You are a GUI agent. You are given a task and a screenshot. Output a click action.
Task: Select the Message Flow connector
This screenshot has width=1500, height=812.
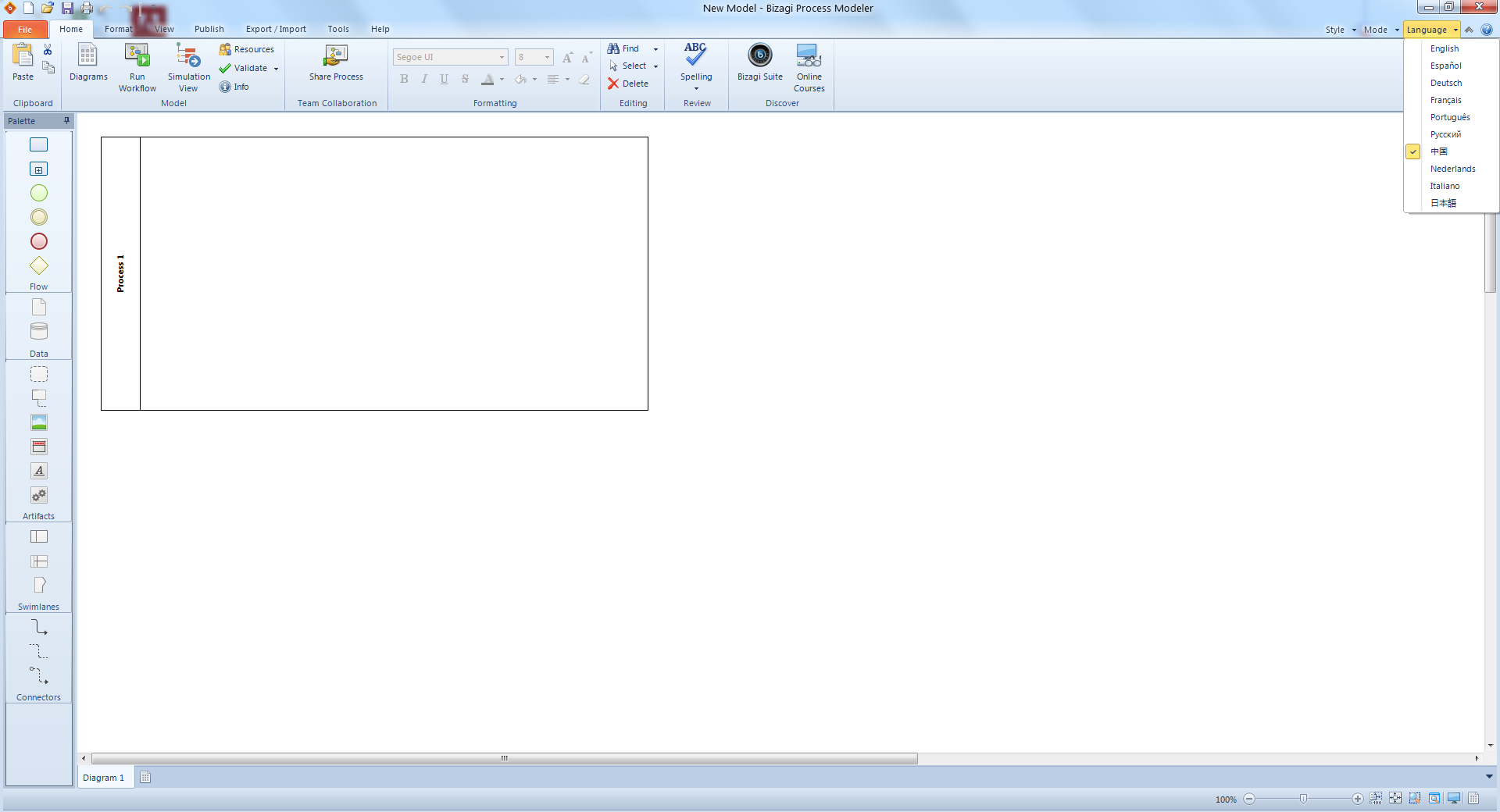coord(38,675)
